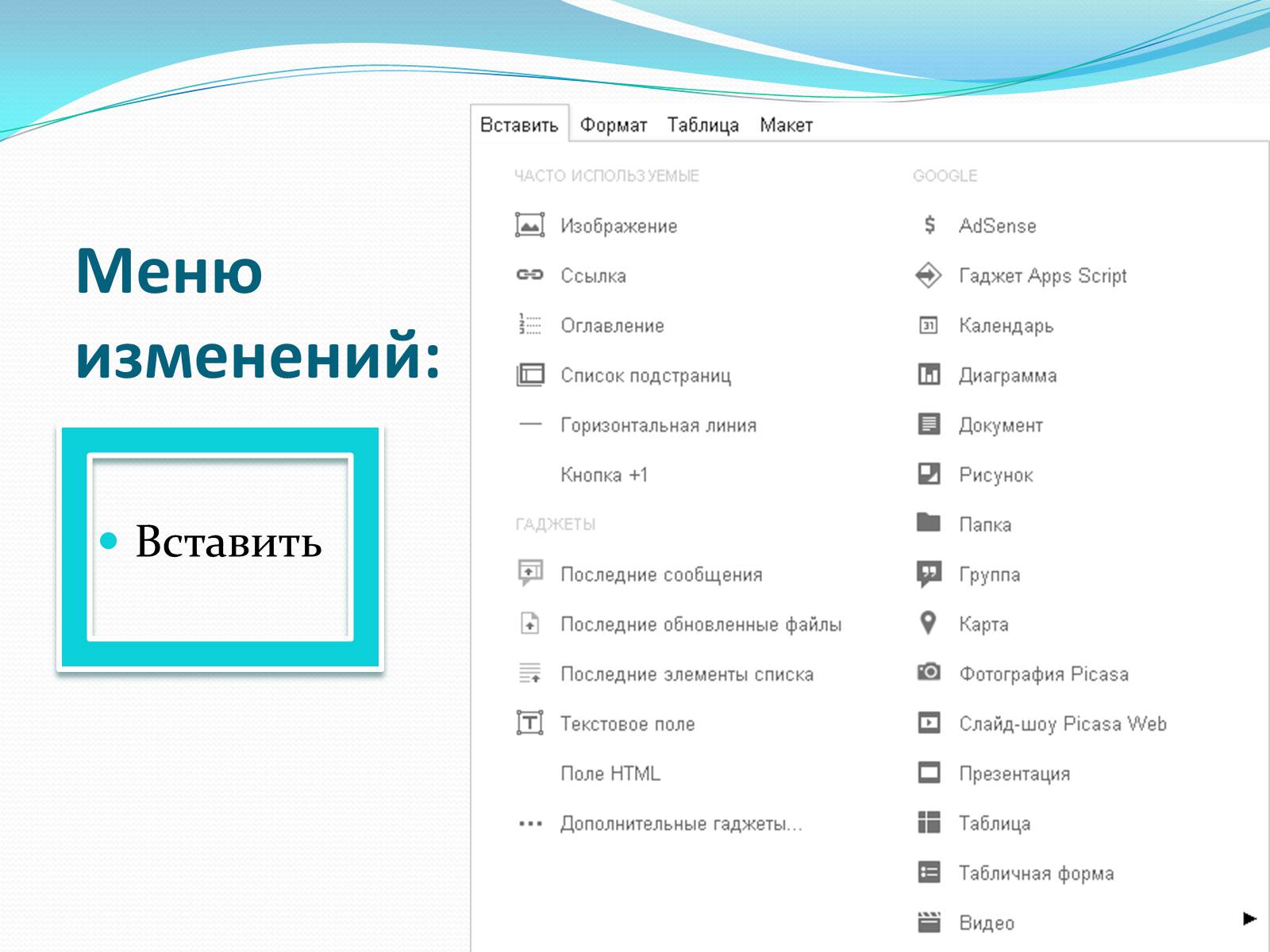Select Горизонтальная линия text entry

[x=659, y=425]
